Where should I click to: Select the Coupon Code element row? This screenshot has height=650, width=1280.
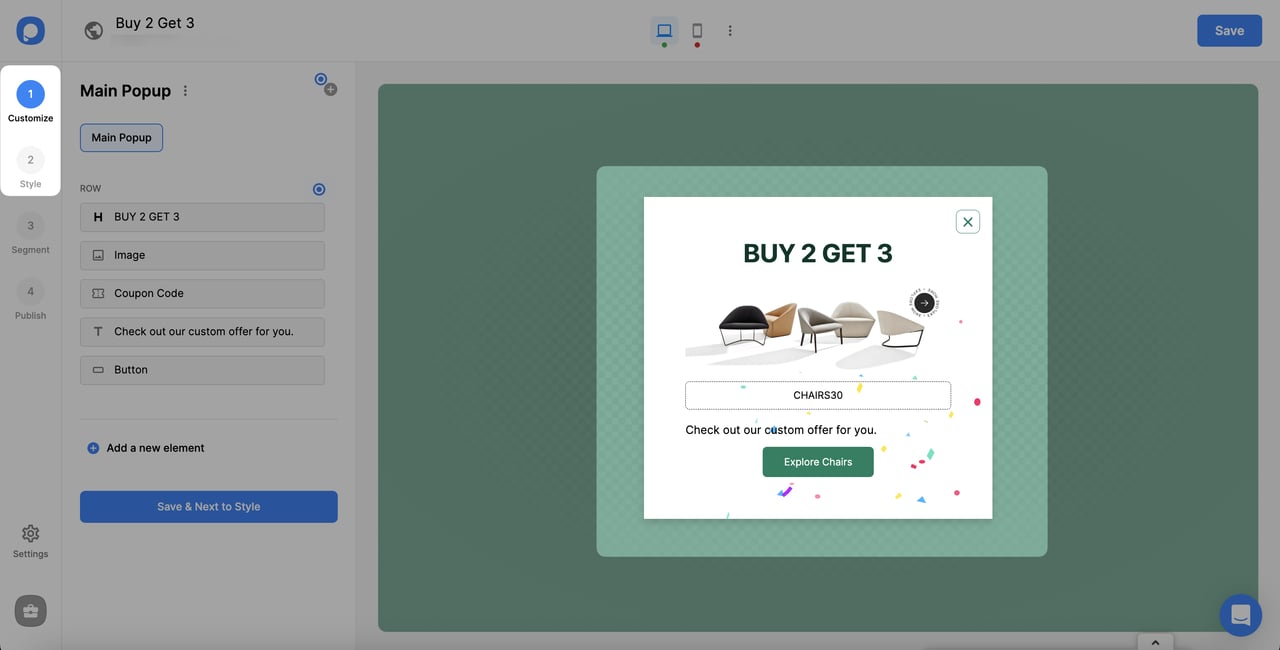click(202, 293)
